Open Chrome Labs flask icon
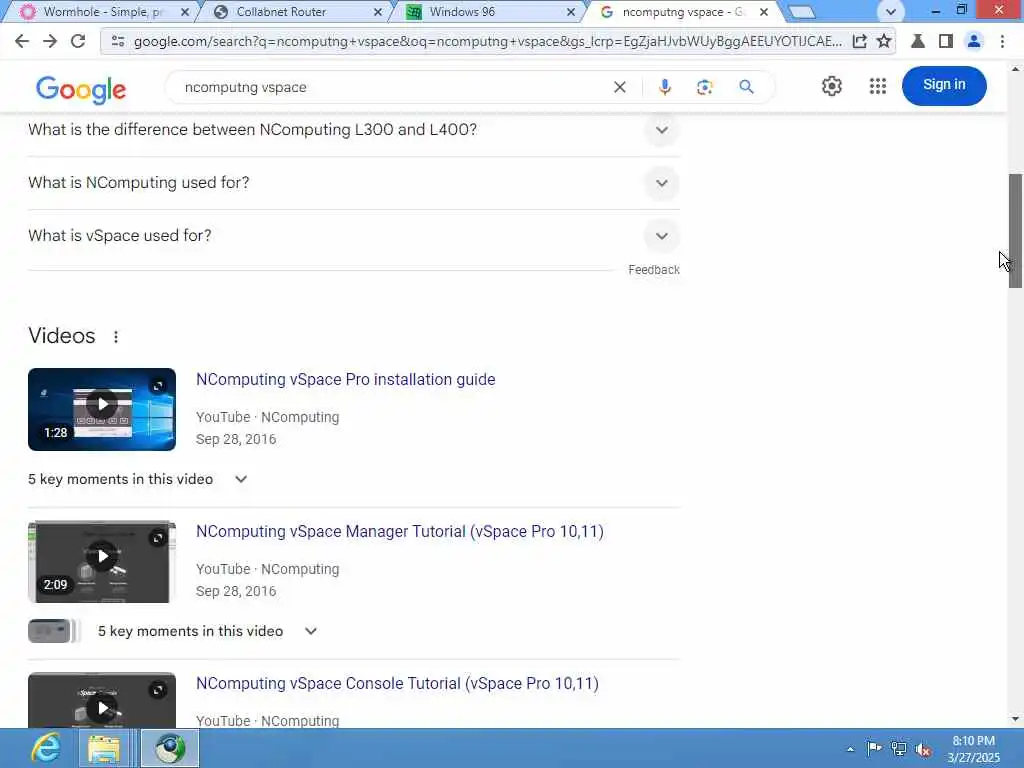1024x768 pixels. point(918,41)
